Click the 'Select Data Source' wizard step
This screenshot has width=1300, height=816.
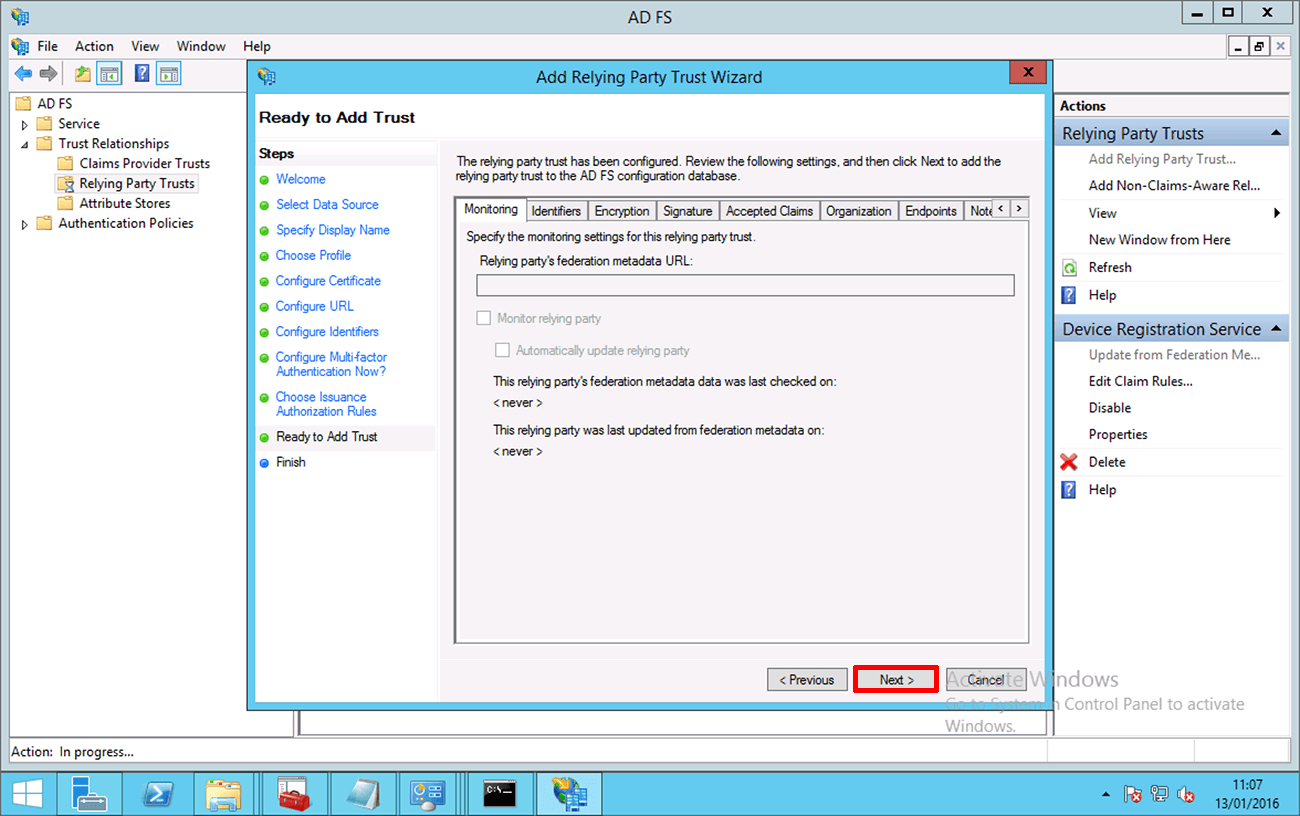pyautogui.click(x=327, y=205)
